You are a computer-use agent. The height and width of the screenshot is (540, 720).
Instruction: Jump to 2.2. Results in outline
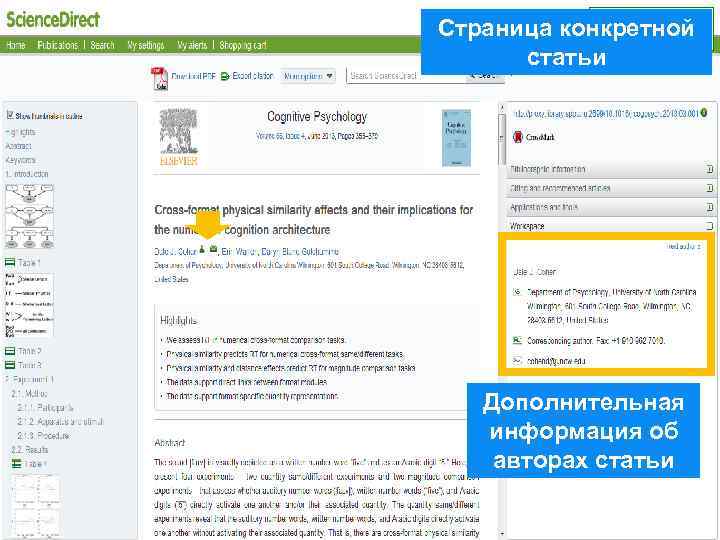pos(29,450)
